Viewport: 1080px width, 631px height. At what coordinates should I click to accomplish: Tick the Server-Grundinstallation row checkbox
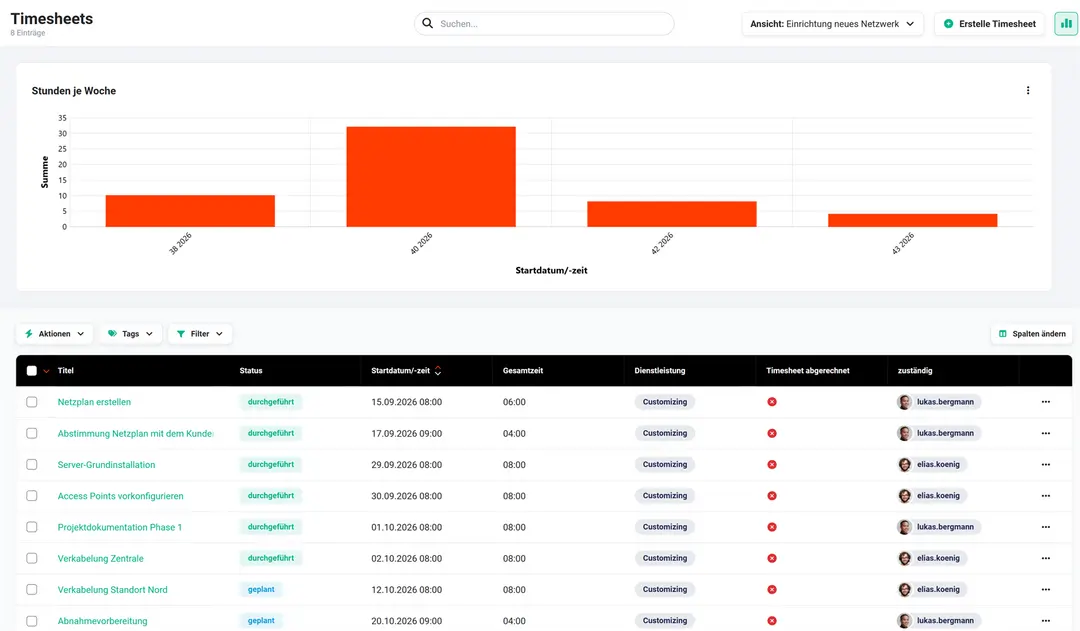click(x=32, y=464)
